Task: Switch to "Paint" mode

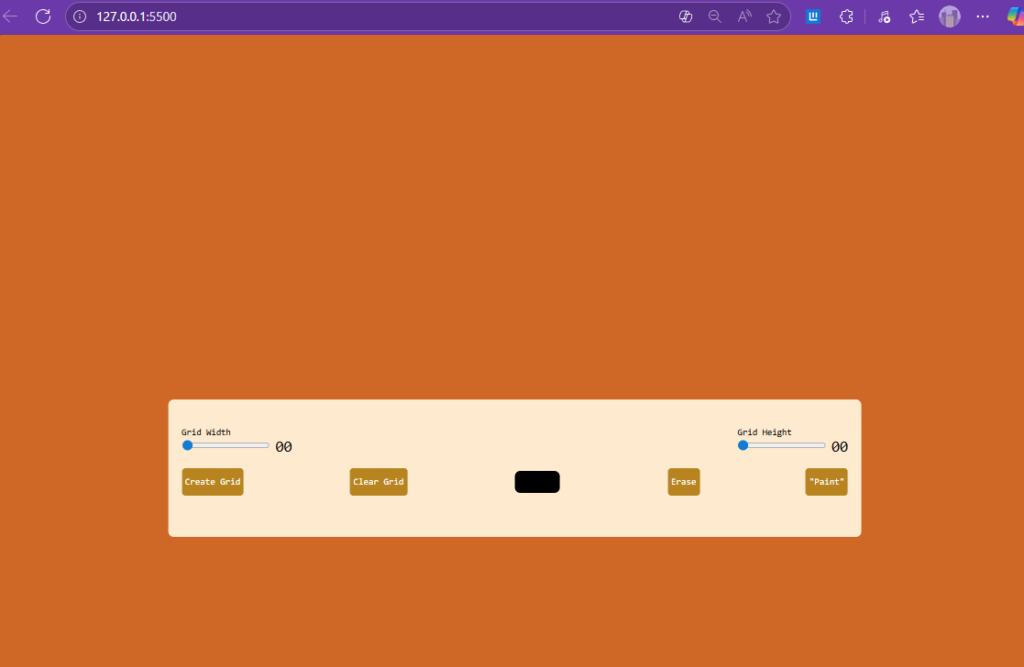Action: tap(826, 482)
